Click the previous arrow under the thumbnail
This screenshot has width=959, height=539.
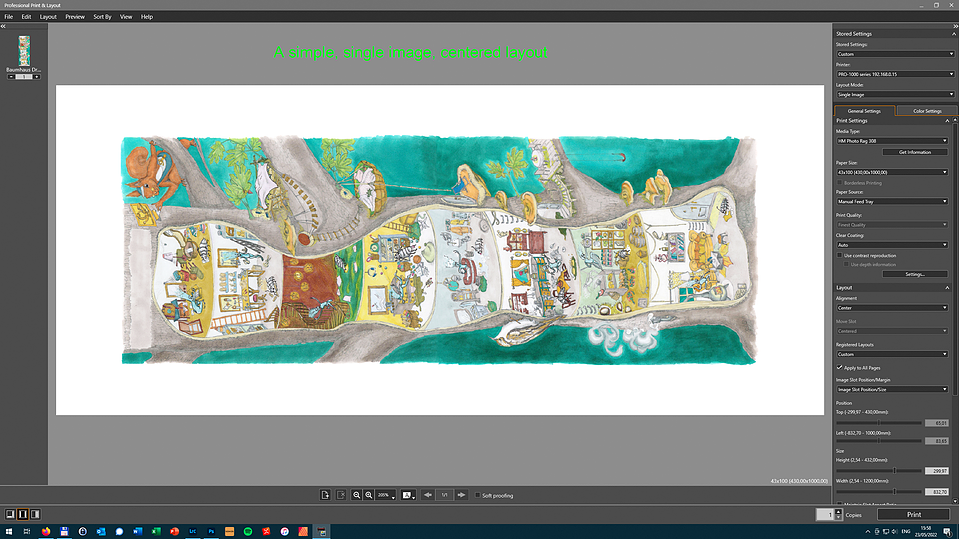pyautogui.click(x=11, y=77)
